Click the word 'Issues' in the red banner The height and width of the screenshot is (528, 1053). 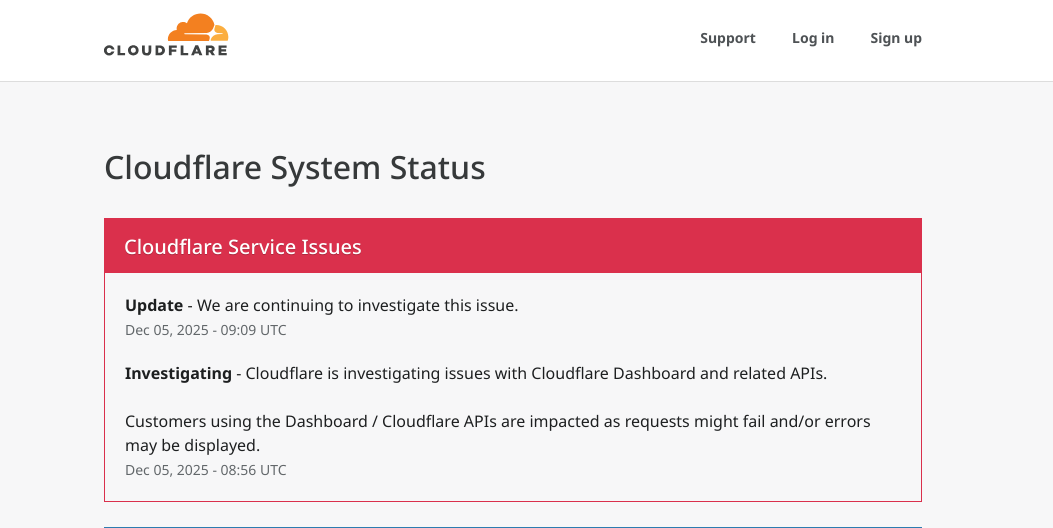pyautogui.click(x=330, y=246)
